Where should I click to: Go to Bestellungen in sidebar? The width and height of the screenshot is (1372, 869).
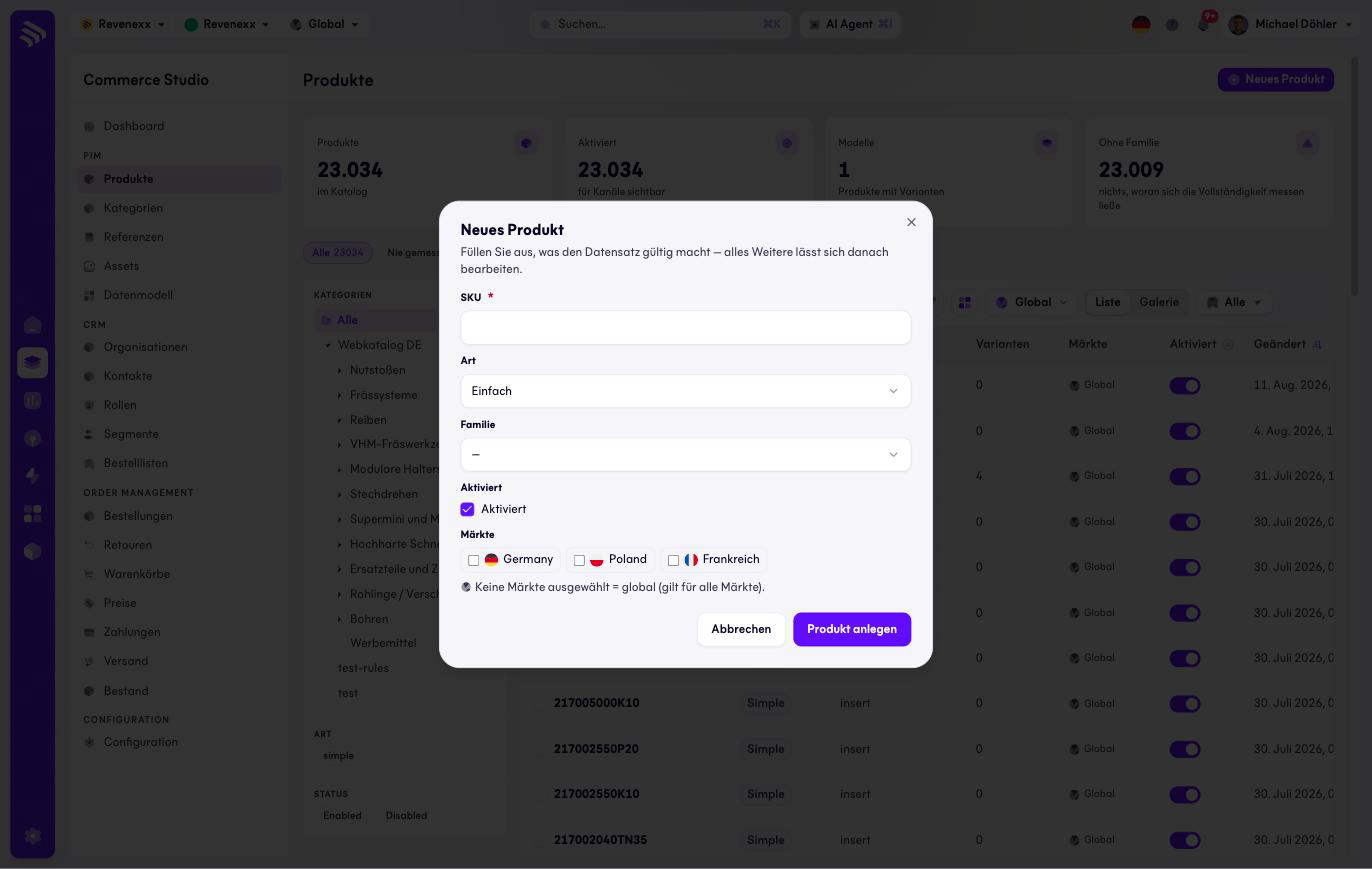click(x=138, y=516)
